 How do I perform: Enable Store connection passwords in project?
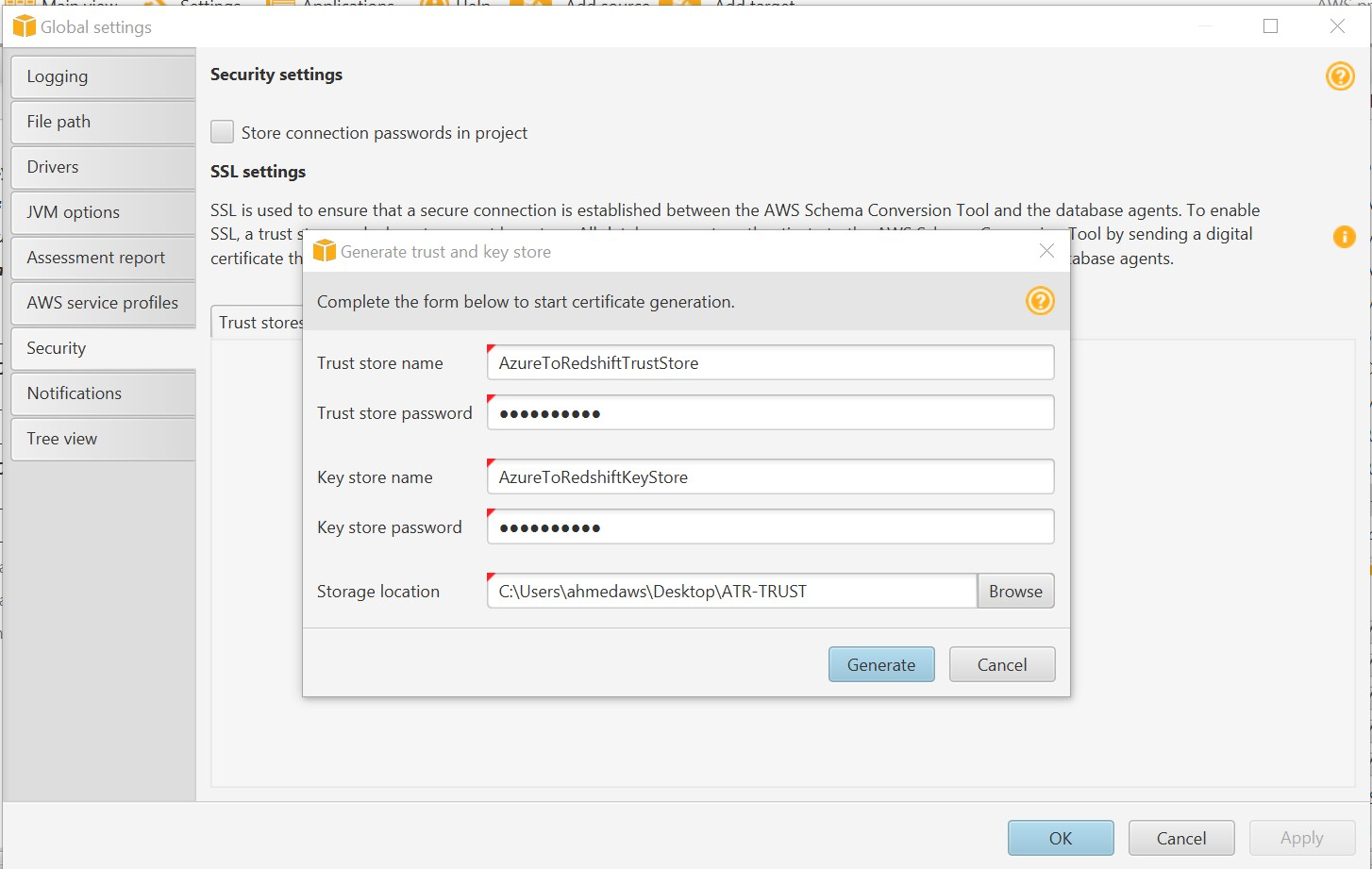[222, 132]
